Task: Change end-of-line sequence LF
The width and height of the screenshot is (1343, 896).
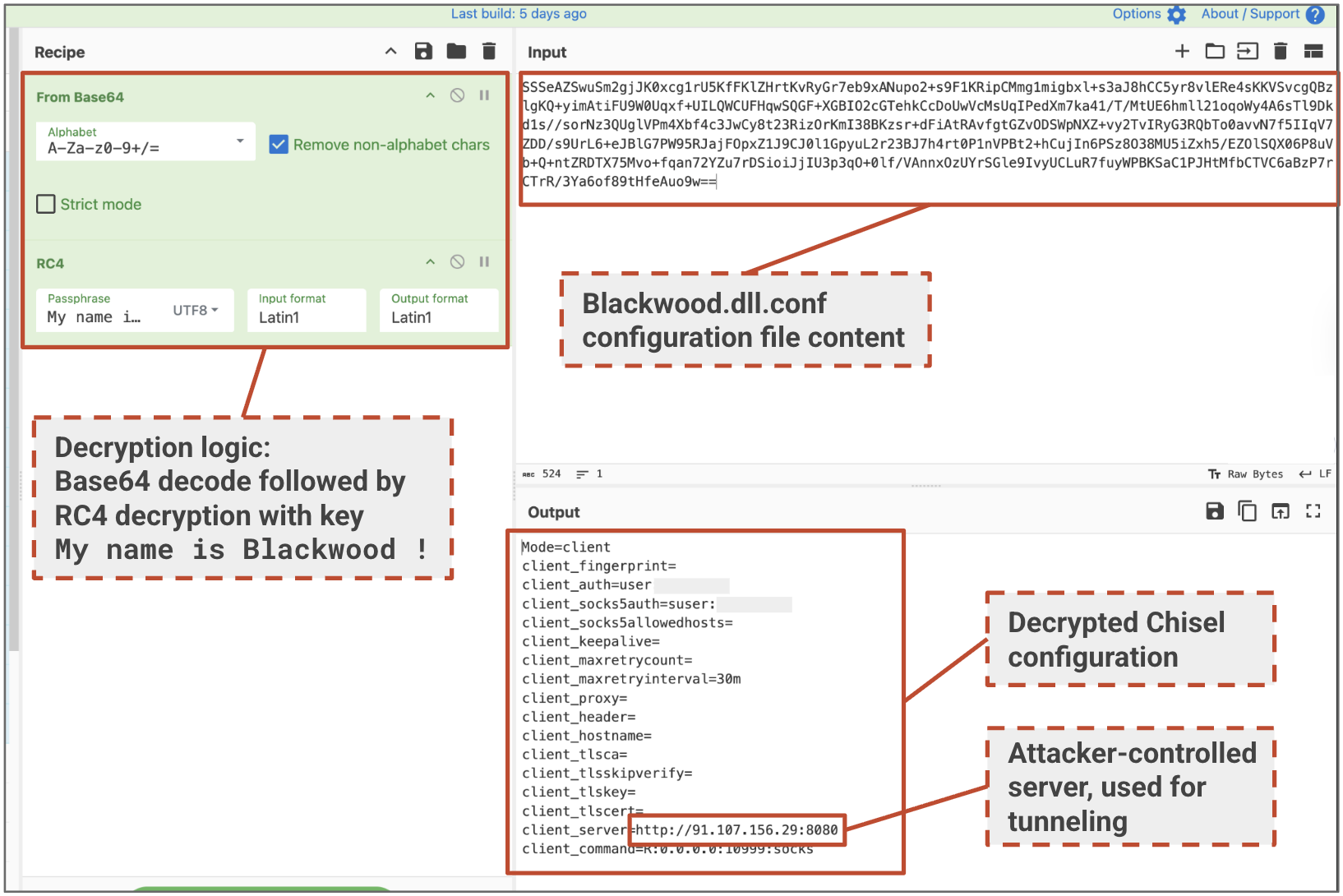Action: click(1315, 474)
